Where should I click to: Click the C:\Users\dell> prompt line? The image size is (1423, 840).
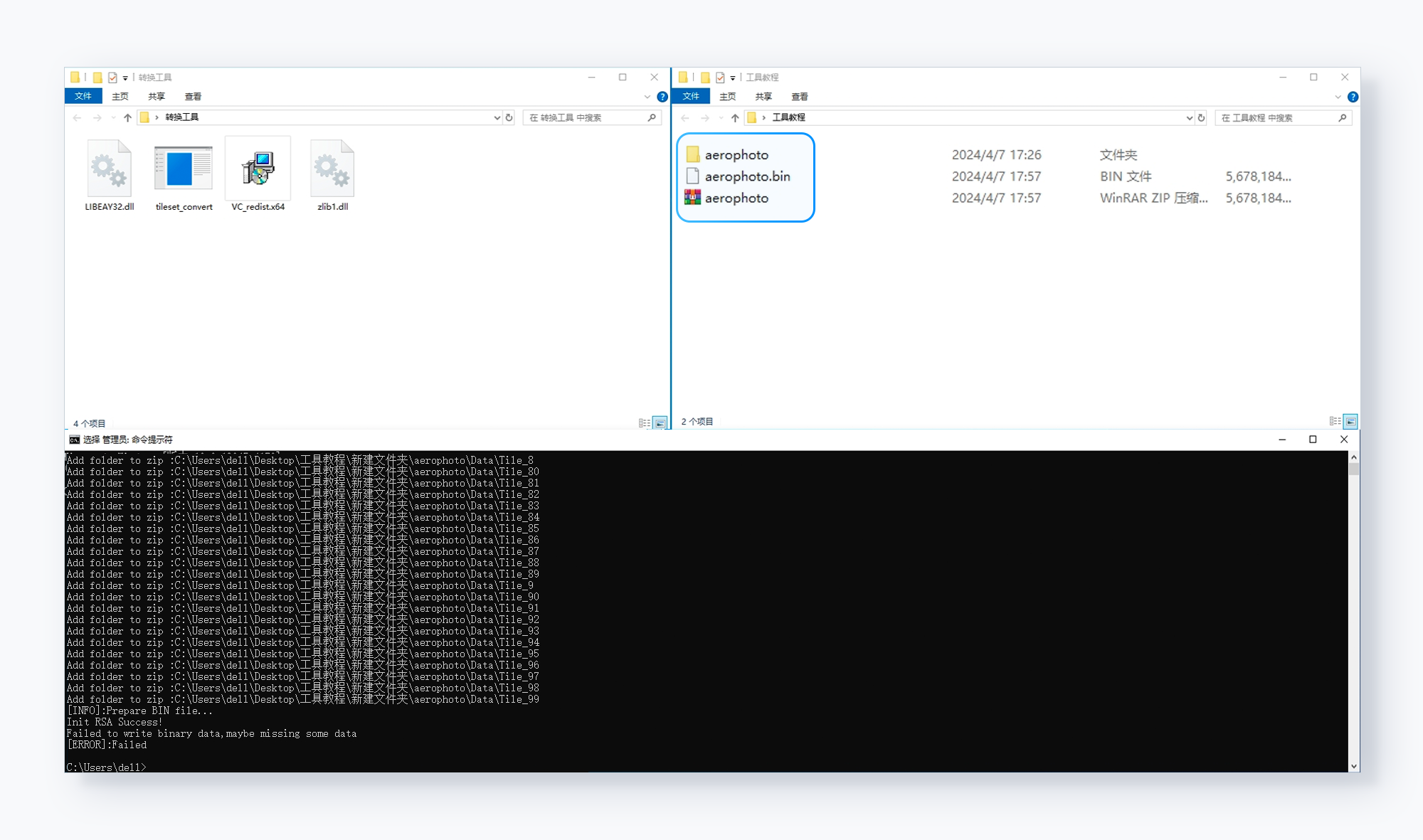[x=106, y=767]
